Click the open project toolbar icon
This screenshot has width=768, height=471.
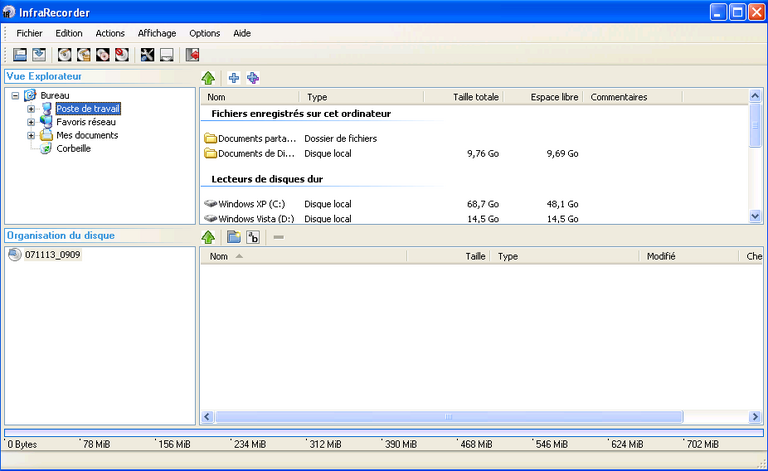pyautogui.click(x=20, y=54)
